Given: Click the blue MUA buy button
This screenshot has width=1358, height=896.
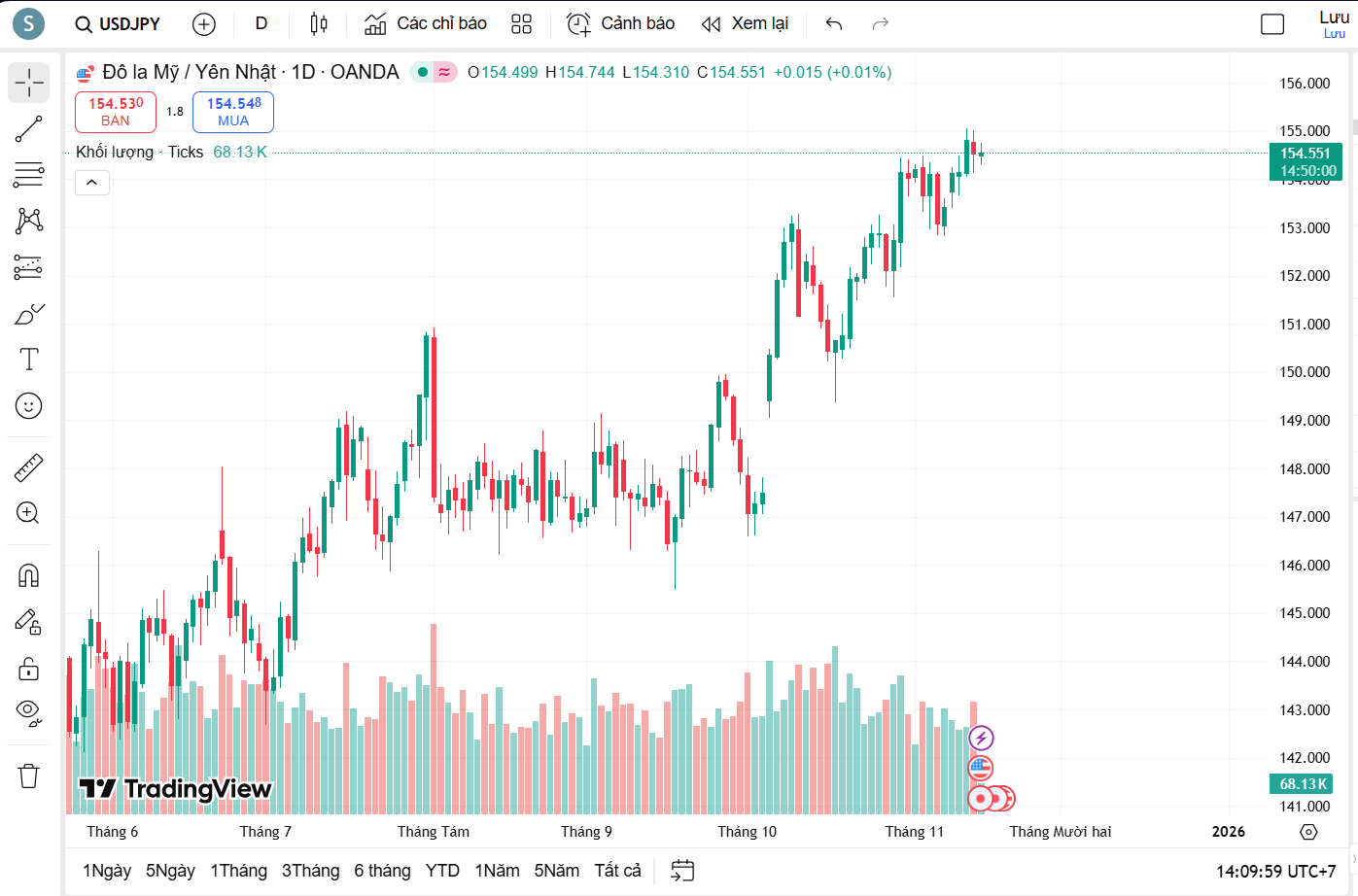Looking at the screenshot, I should click(x=232, y=112).
